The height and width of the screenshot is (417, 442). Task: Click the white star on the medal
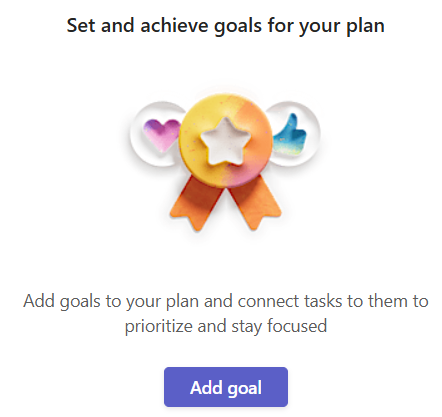point(225,141)
